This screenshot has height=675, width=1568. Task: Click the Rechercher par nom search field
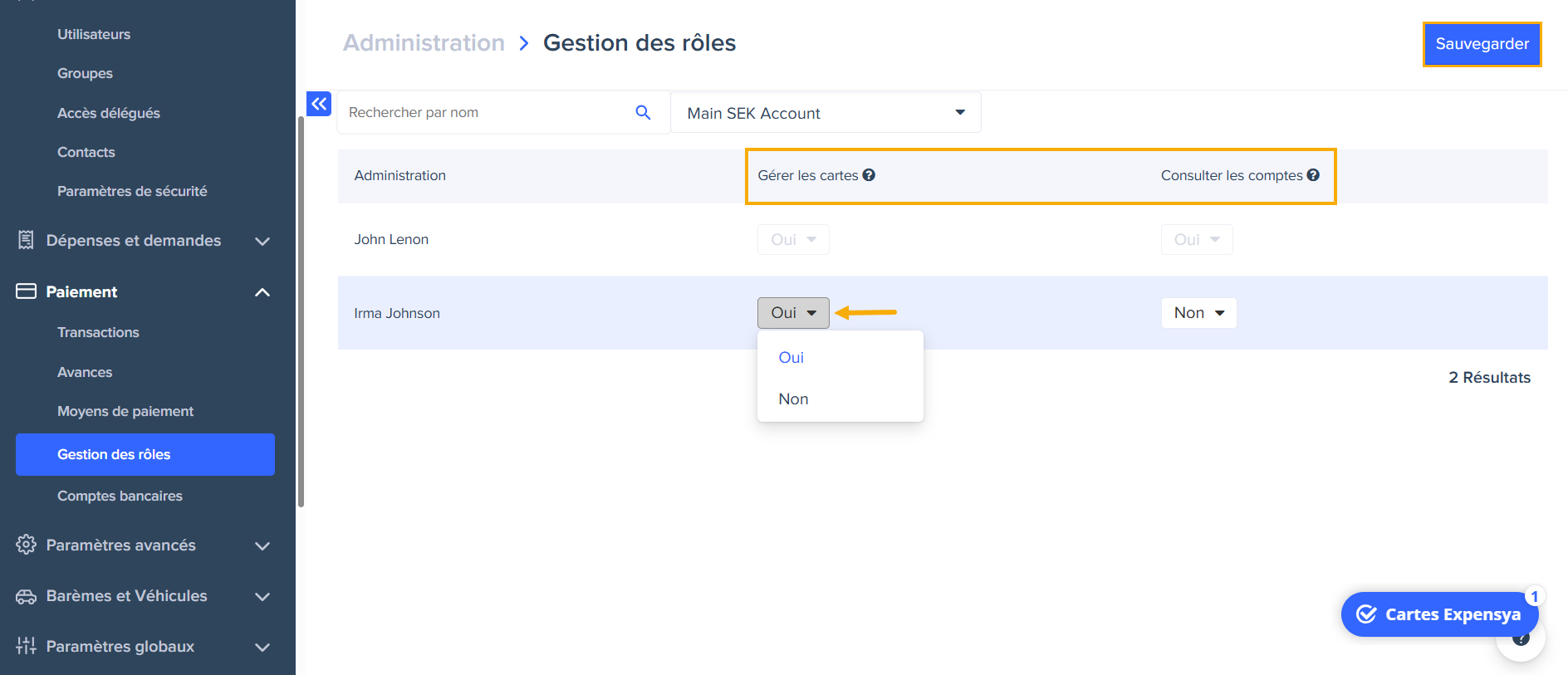pos(486,112)
